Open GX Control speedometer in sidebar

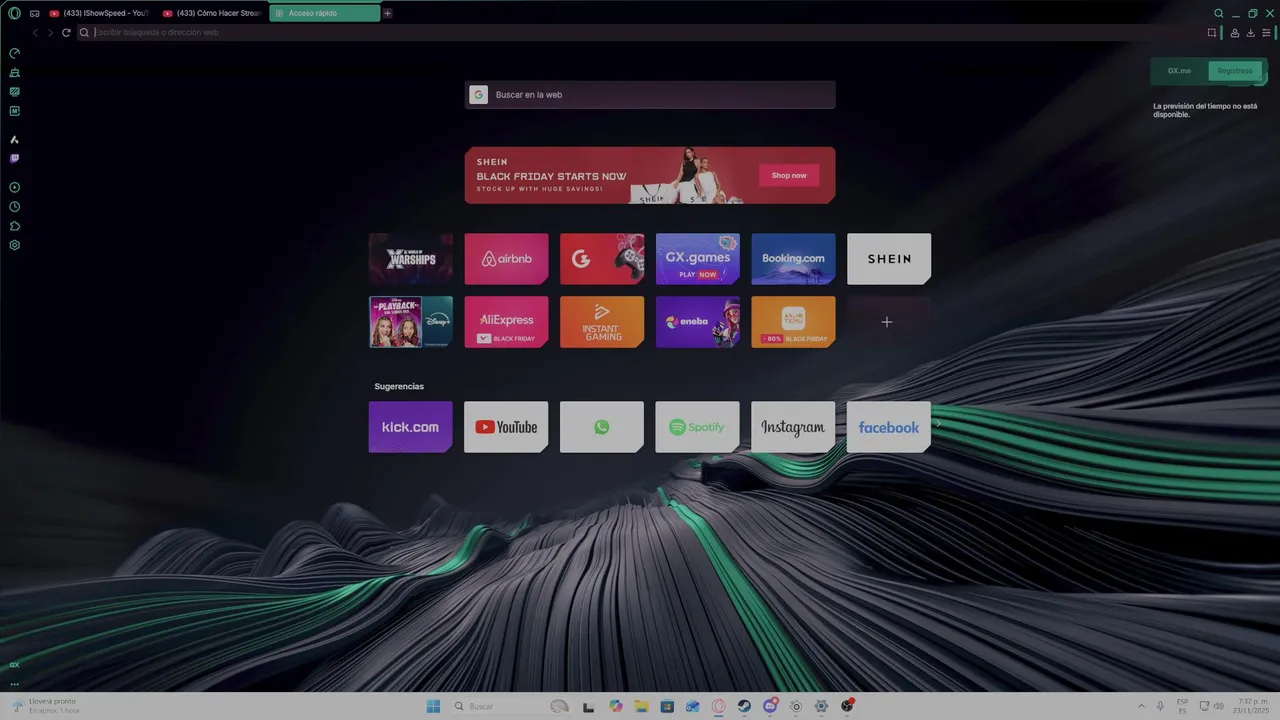pos(14,53)
